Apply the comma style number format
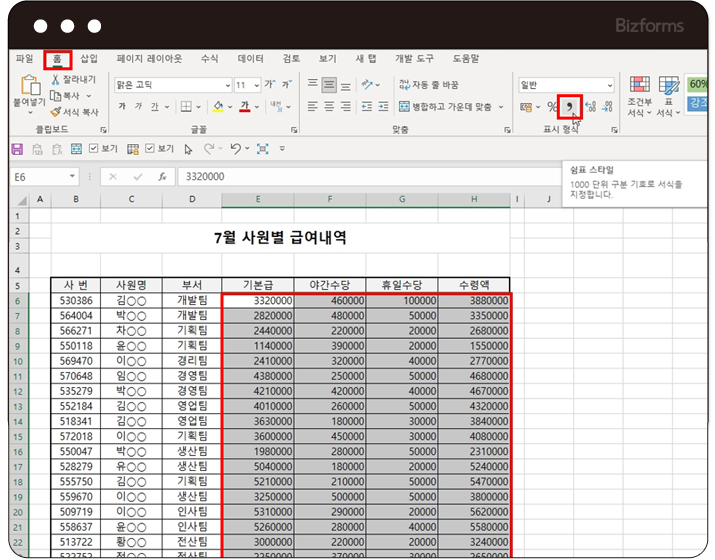The height and width of the screenshot is (560, 715). pyautogui.click(x=569, y=106)
